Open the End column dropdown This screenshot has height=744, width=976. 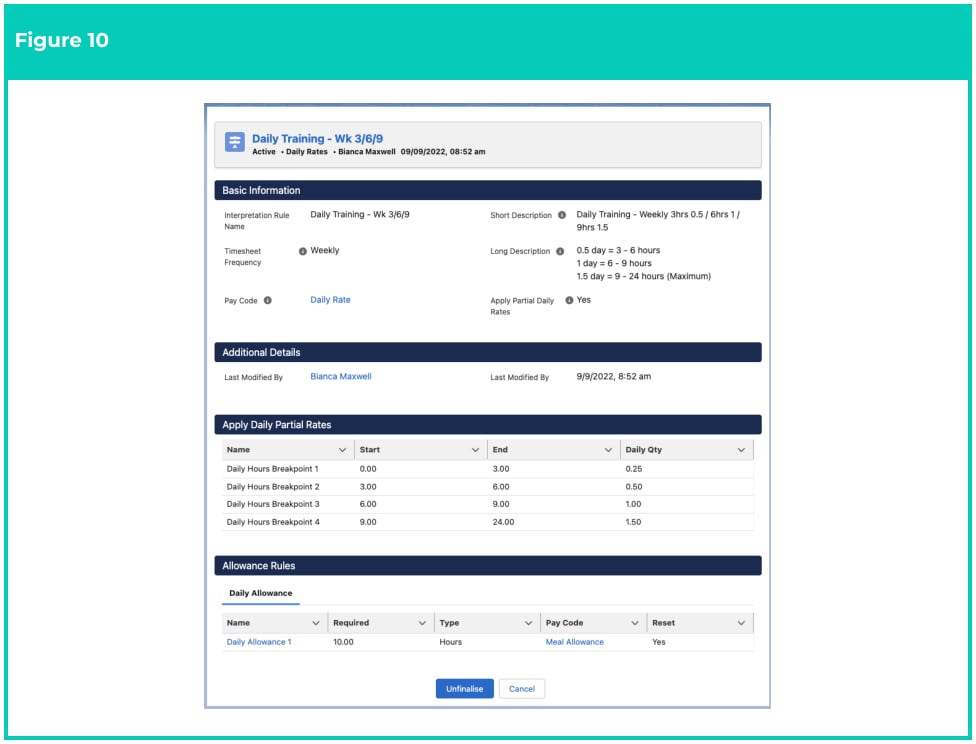point(608,450)
